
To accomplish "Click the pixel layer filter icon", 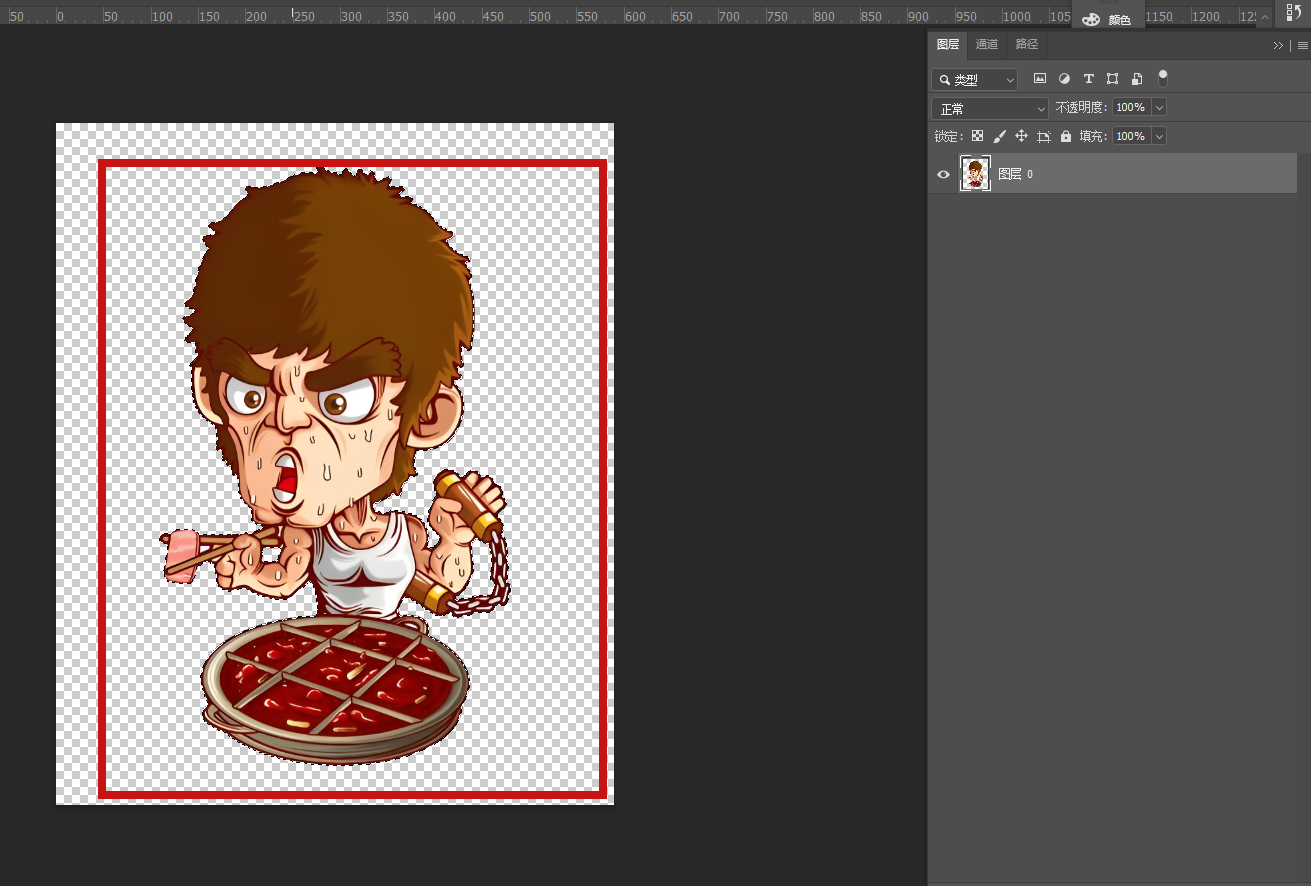I will click(x=1040, y=79).
